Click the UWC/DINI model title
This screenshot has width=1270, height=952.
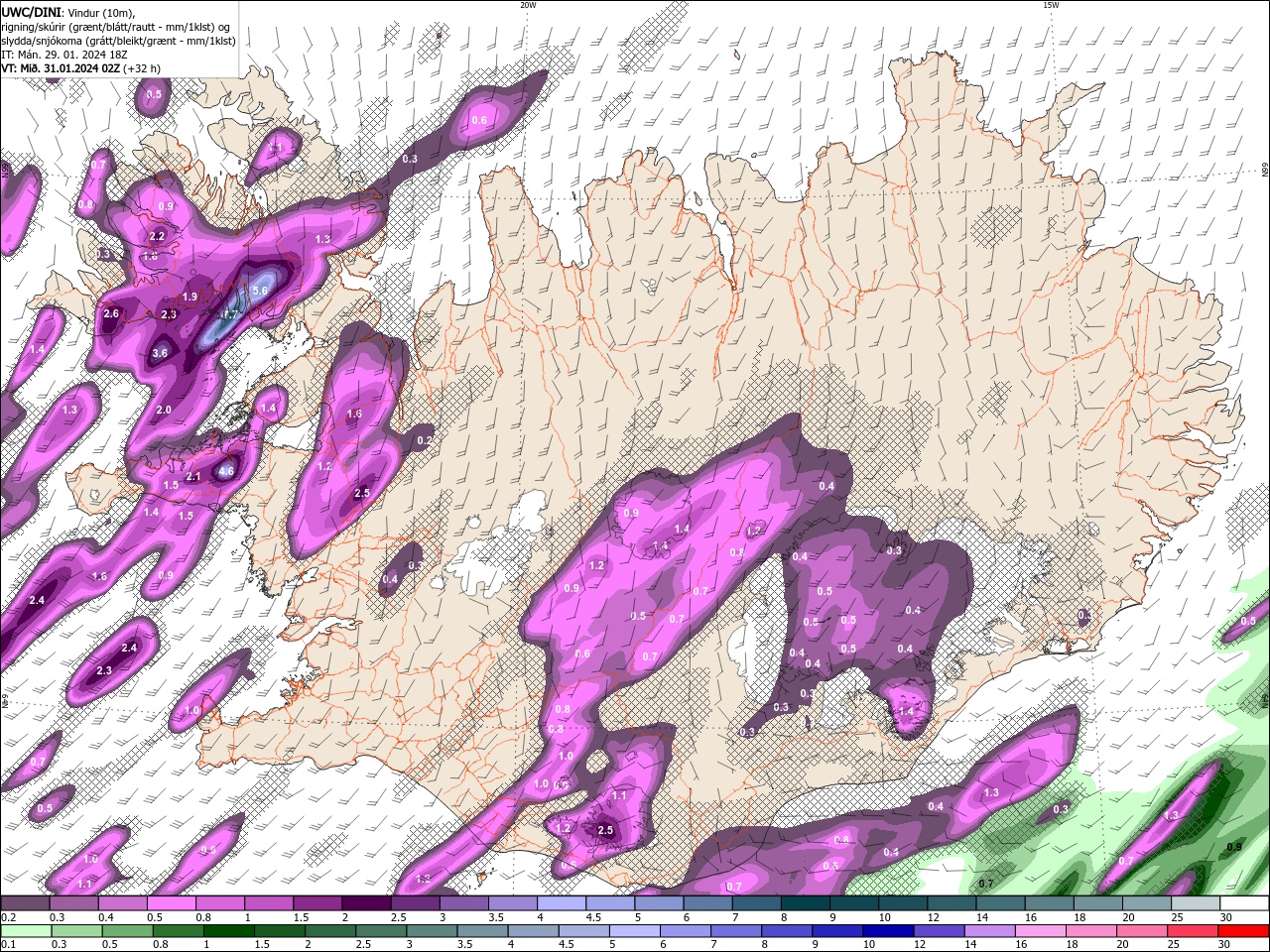pos(30,12)
